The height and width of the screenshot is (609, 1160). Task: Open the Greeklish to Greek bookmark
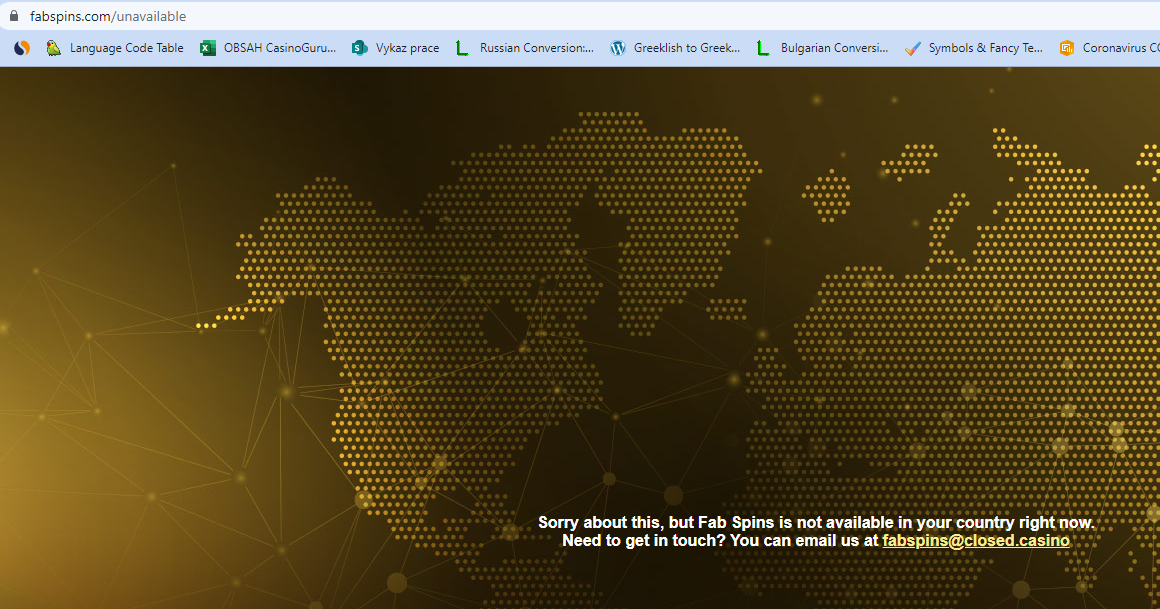(687, 48)
